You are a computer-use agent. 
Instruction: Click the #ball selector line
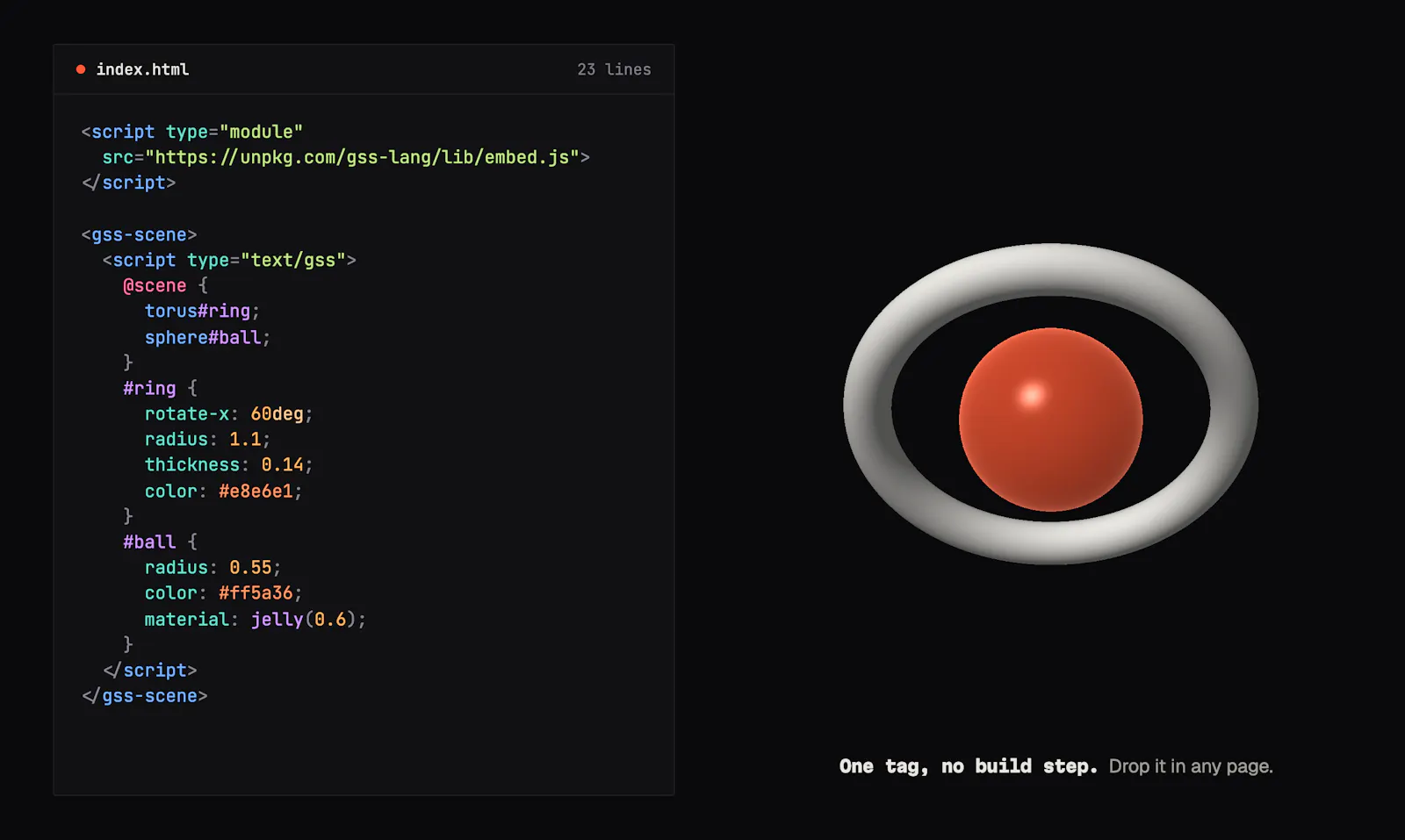coord(160,542)
